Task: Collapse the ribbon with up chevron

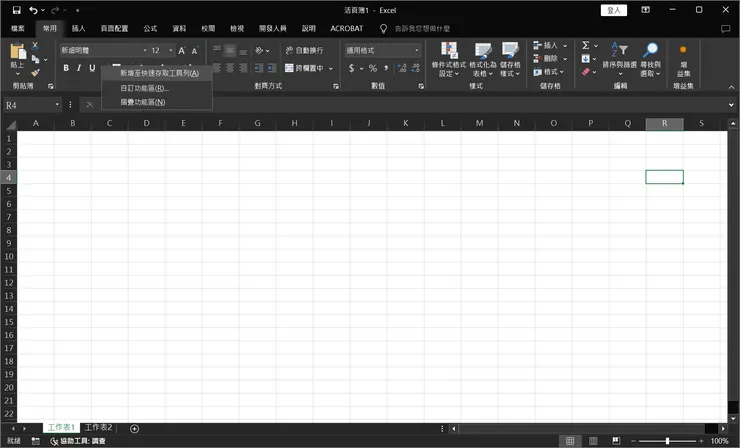Action: coord(732,87)
